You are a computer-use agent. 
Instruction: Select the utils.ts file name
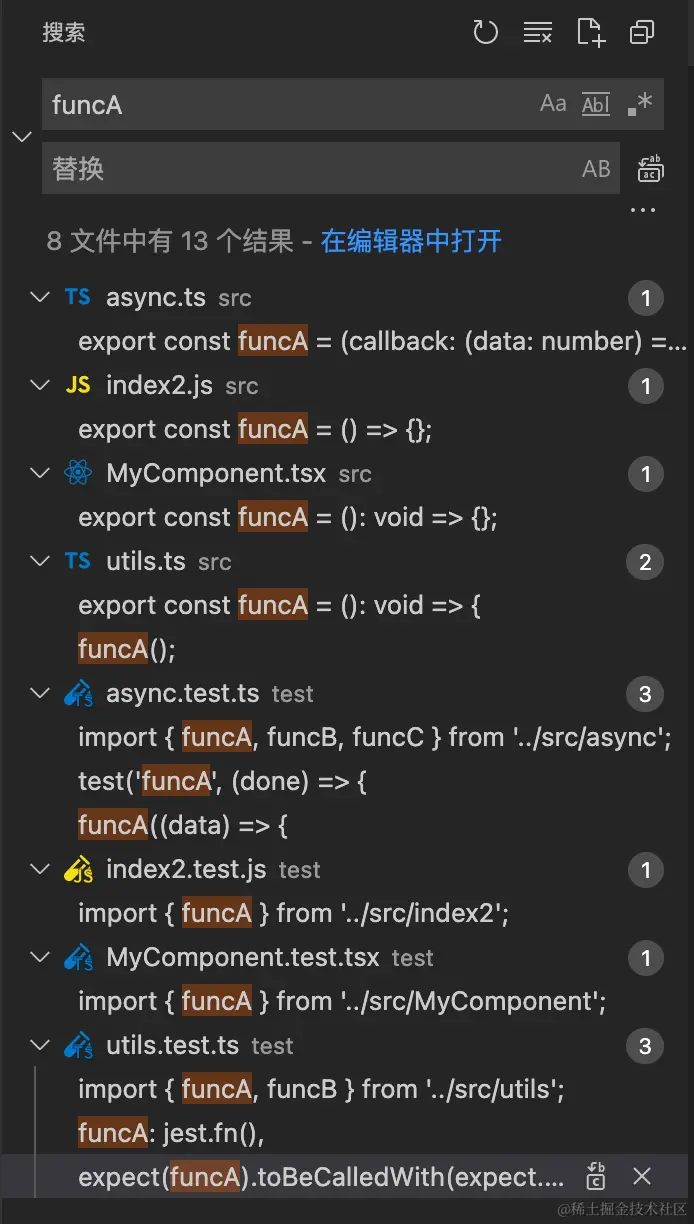(146, 561)
